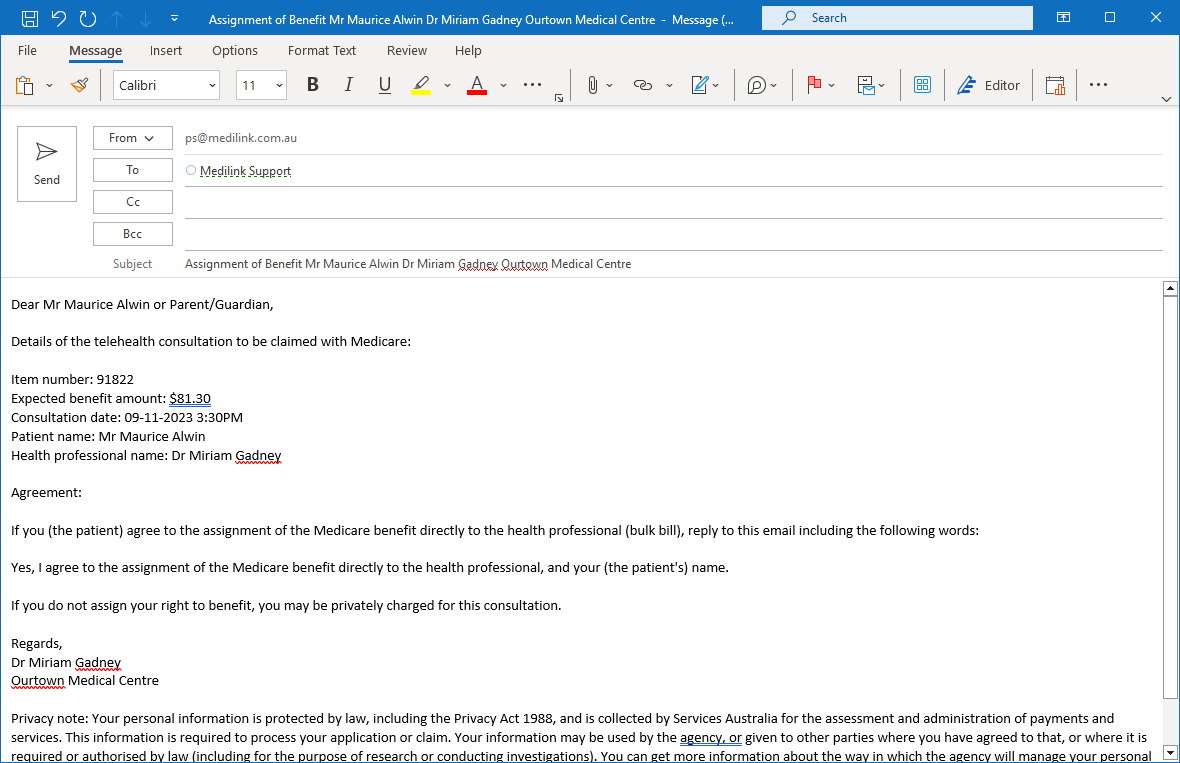Image resolution: width=1180 pixels, height=763 pixels.
Task: Open the From account selector
Action: 132,138
